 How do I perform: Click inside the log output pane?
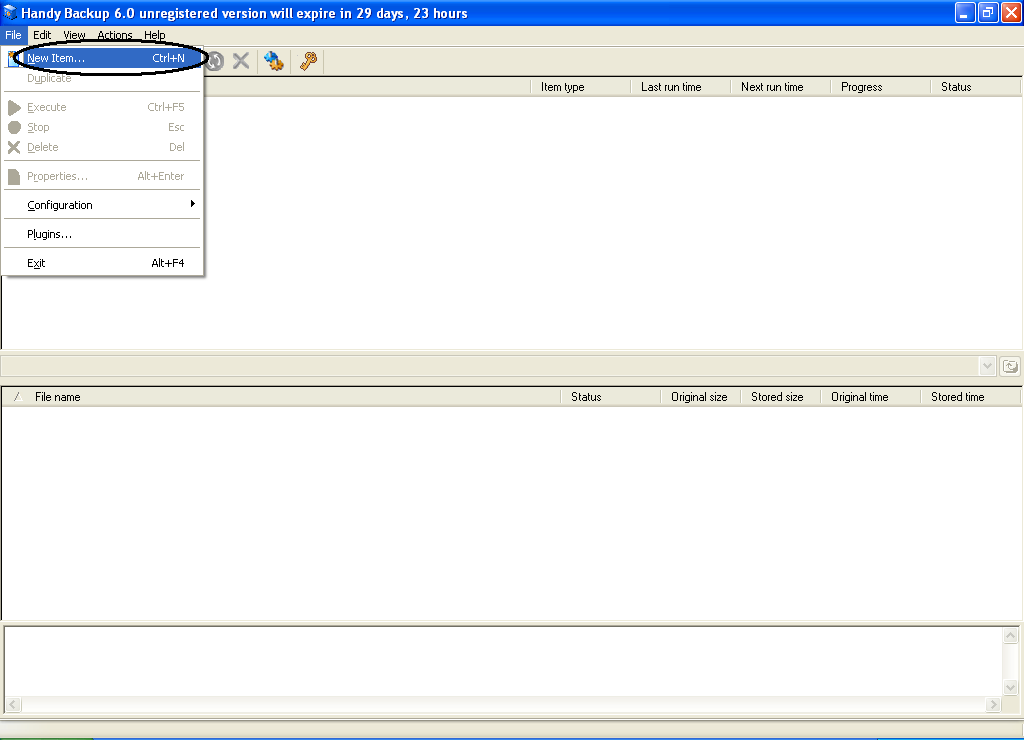[504, 661]
